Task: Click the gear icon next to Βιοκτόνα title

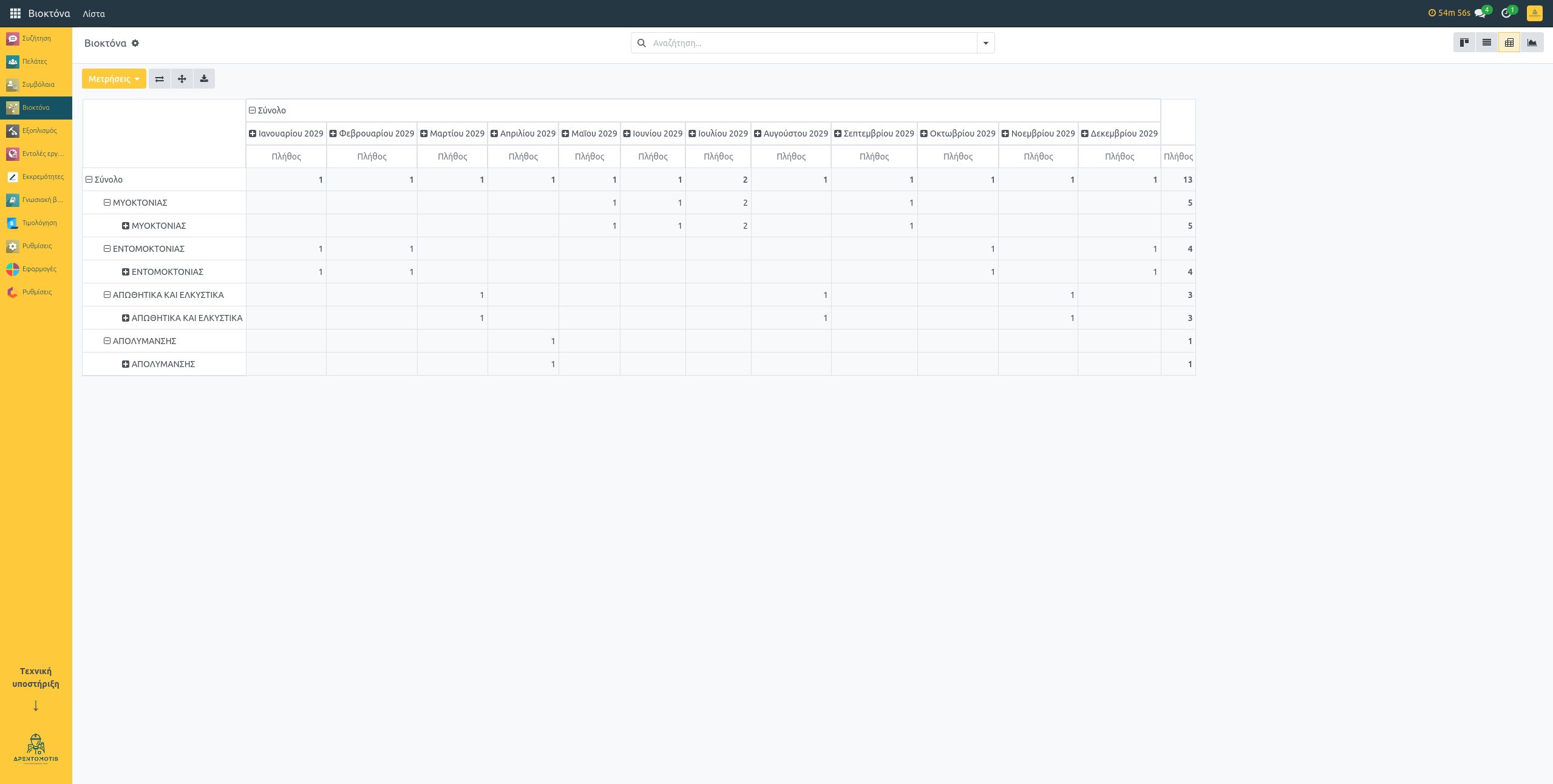Action: (x=135, y=43)
